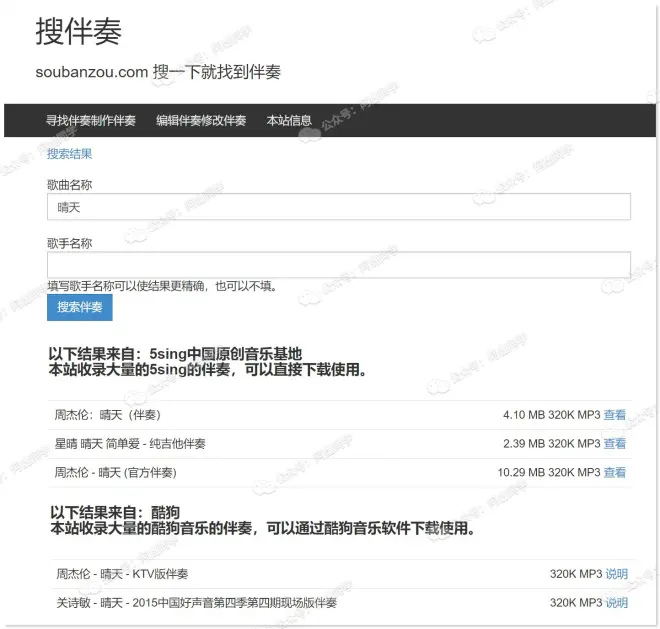Screen dimensions: 660x629
Task: Click 查看 for 星晴 晴天 简单爱 纯吉他伴奏
Action: point(615,444)
